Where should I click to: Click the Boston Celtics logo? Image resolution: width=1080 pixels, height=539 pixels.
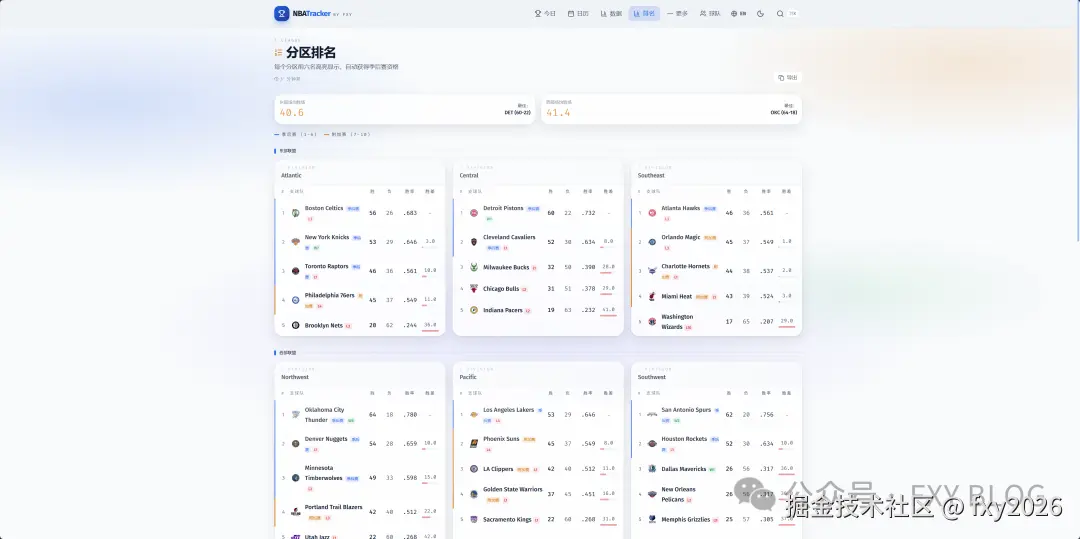[295, 213]
